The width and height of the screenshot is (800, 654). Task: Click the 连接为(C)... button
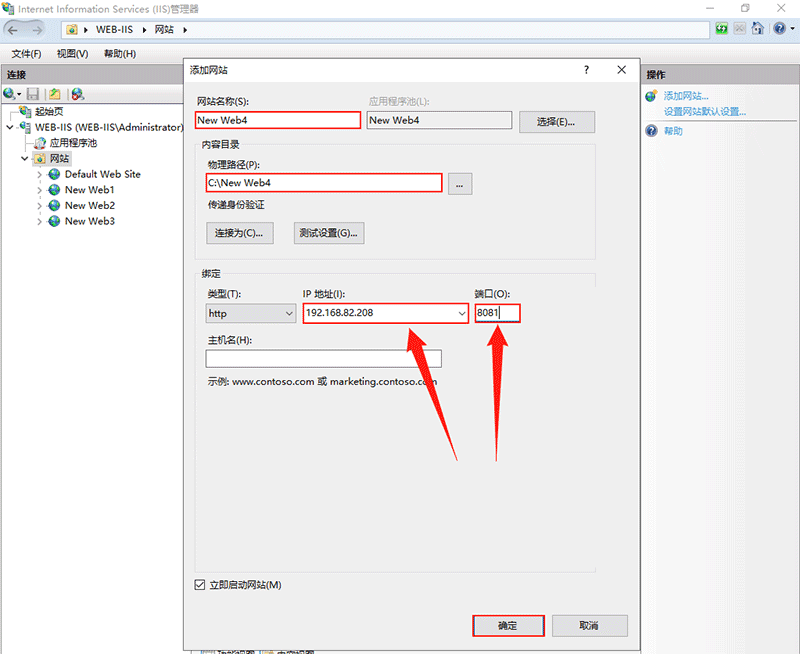click(x=238, y=233)
